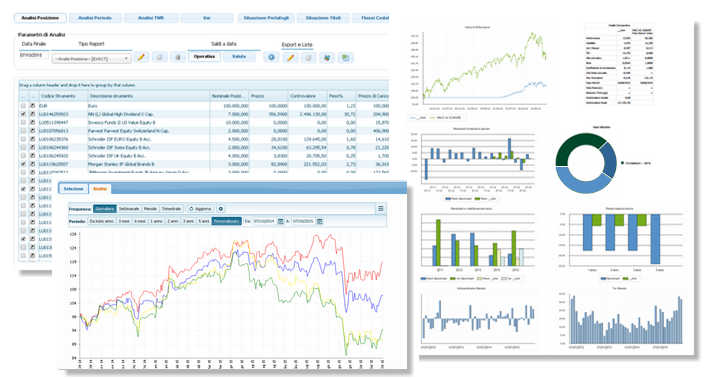Click the detail icon in Schroder ISF EURO Equity row
713x379 pixels.
(33, 139)
